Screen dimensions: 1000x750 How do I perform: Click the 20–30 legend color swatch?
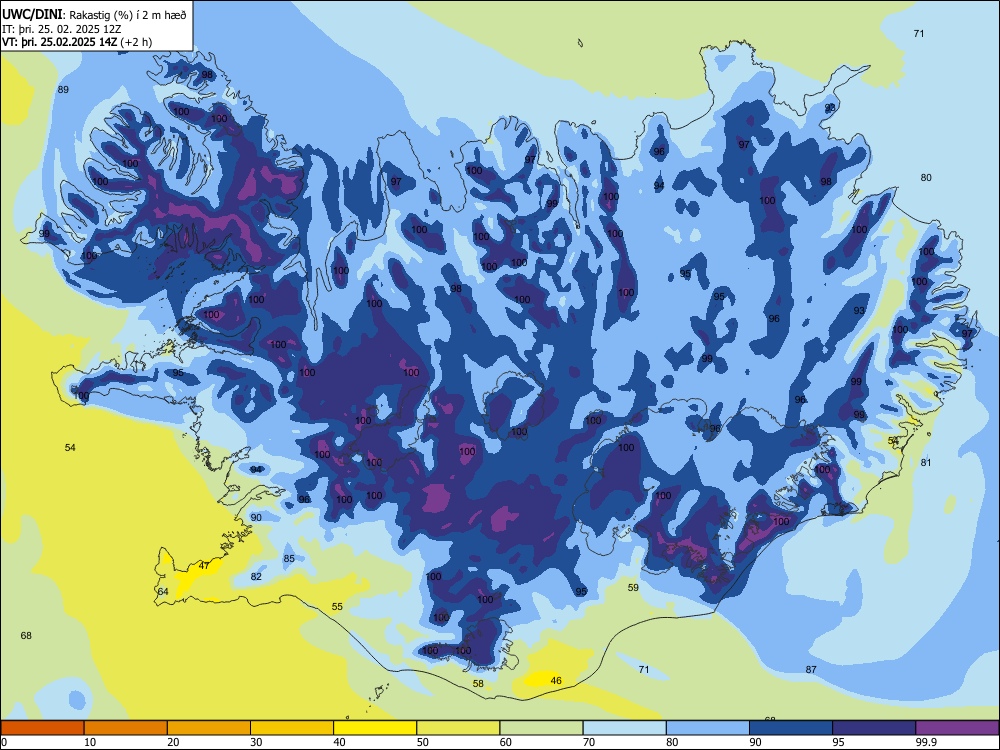click(x=209, y=728)
